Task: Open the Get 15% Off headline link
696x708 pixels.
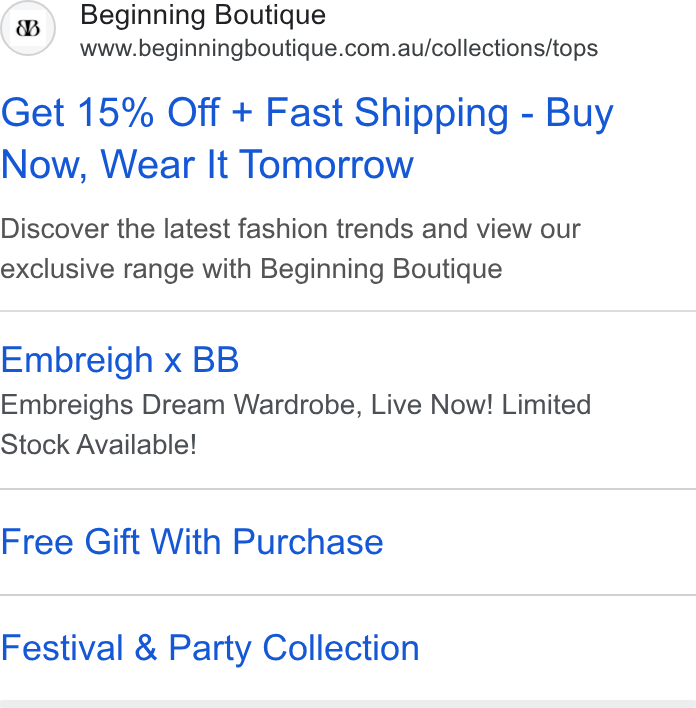Action: [307, 138]
